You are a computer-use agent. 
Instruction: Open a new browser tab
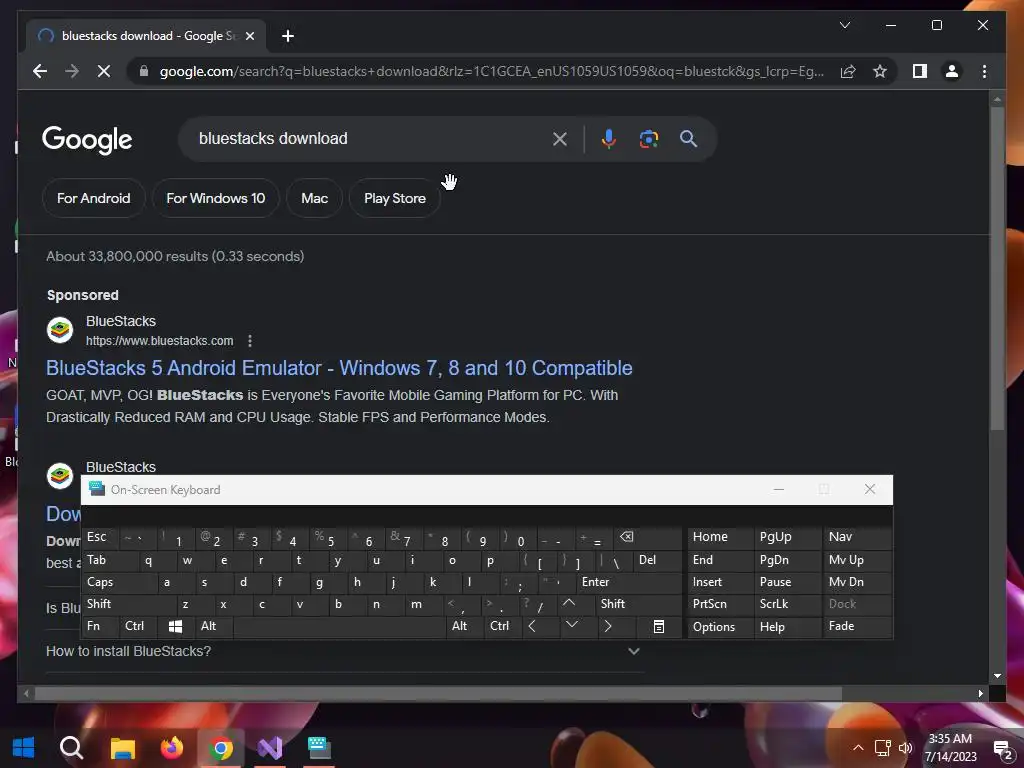pyautogui.click(x=288, y=36)
